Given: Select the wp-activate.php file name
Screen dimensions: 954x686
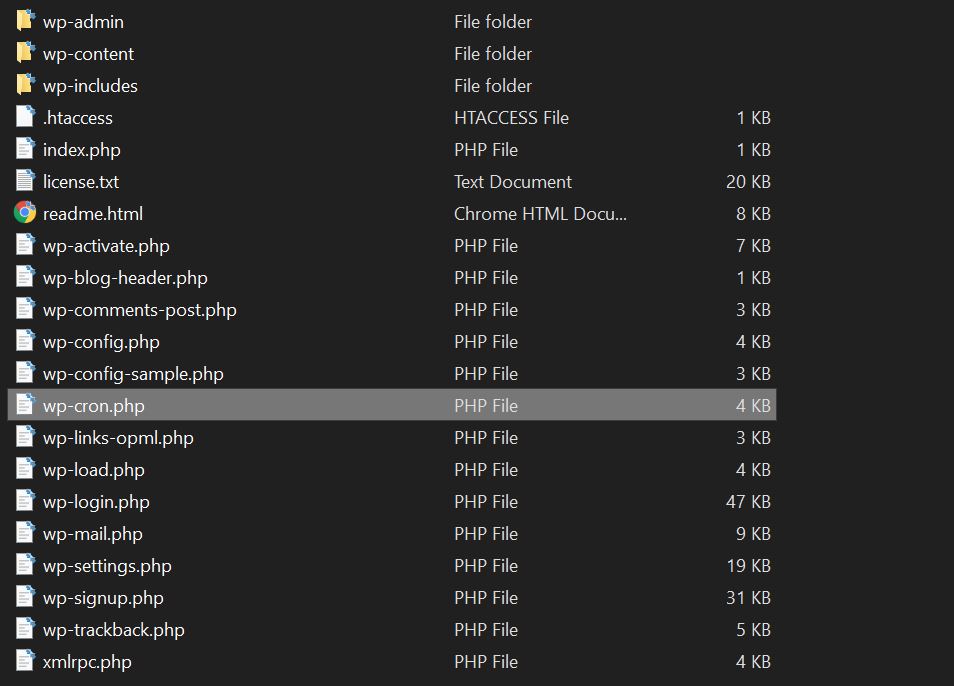Looking at the screenshot, I should tap(106, 246).
